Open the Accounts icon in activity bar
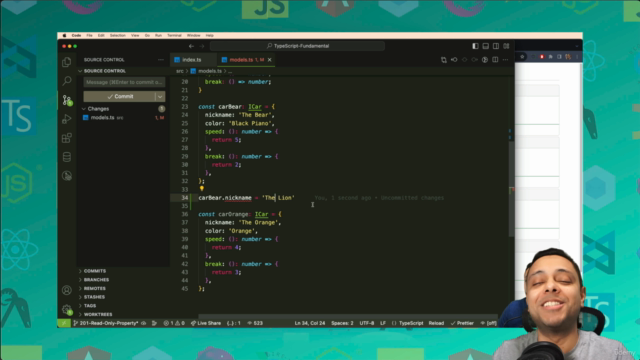This screenshot has height=360, width=640. coord(67,290)
